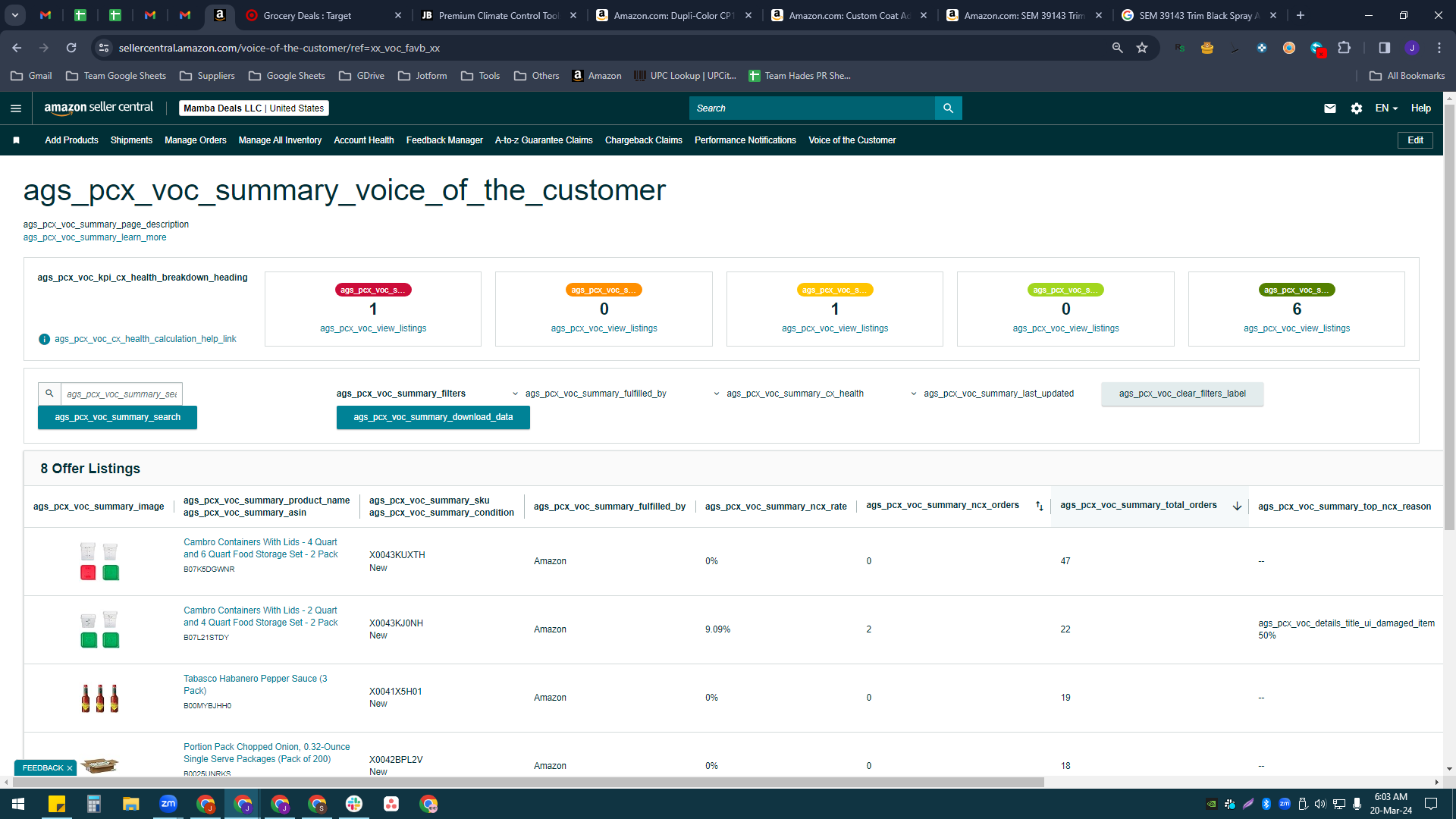
Task: Click the Seller Central top search field
Action: (x=812, y=108)
